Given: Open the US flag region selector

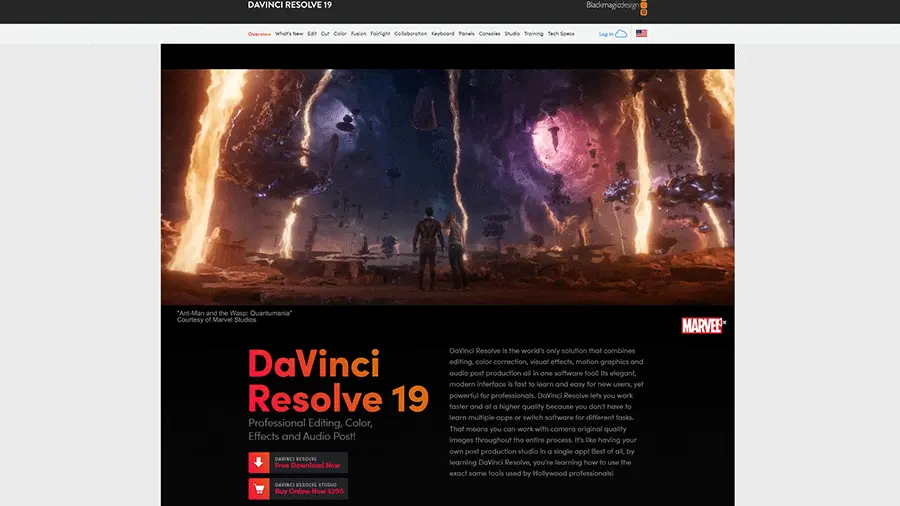Looking at the screenshot, I should 641,34.
